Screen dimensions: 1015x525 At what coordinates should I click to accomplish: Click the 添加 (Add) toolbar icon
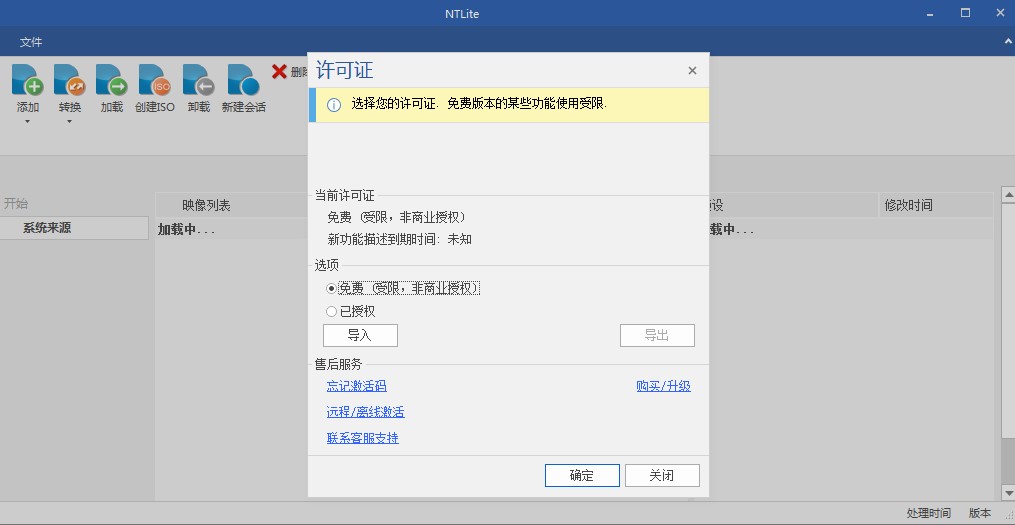28,80
